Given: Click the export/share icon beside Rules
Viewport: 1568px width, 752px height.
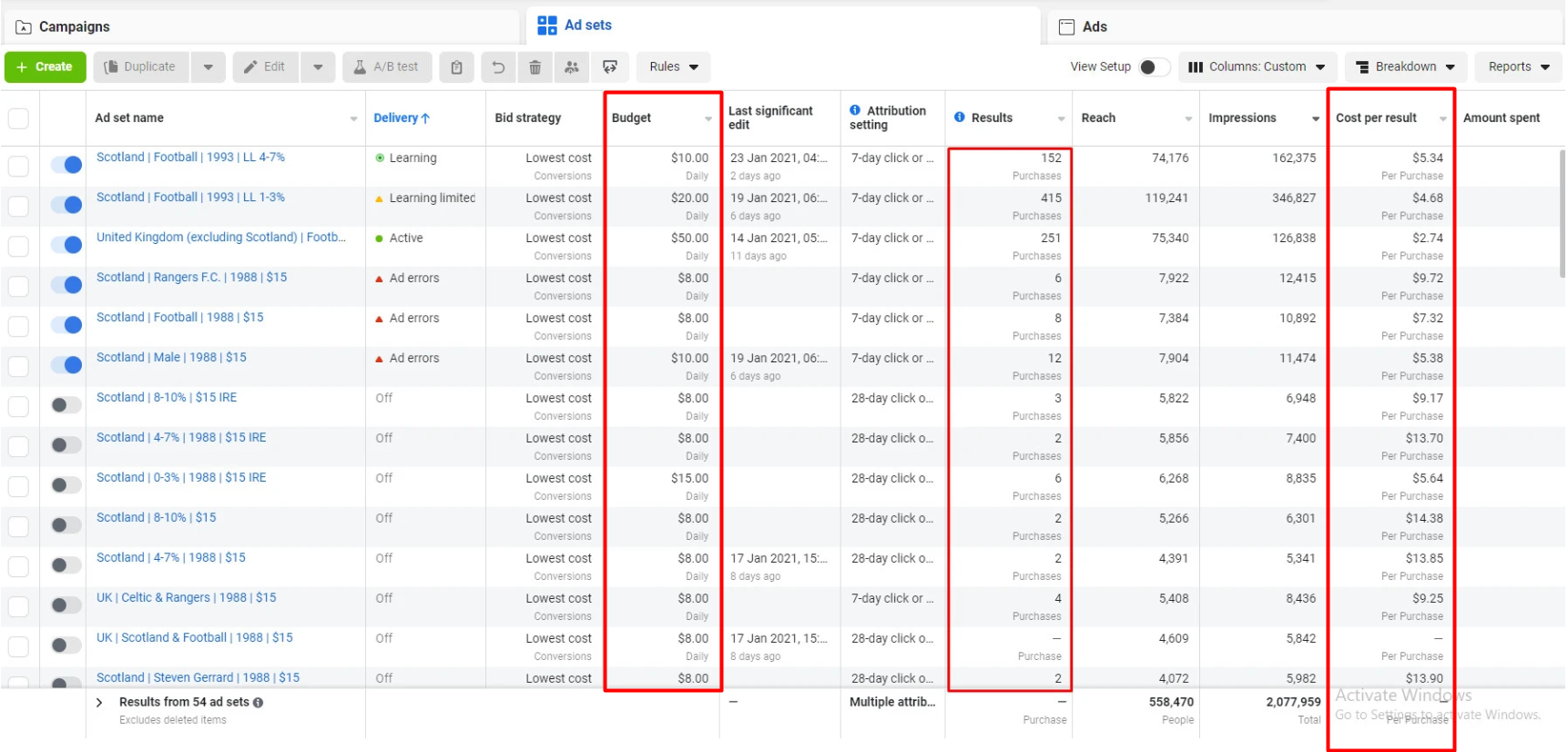Looking at the screenshot, I should click(610, 67).
